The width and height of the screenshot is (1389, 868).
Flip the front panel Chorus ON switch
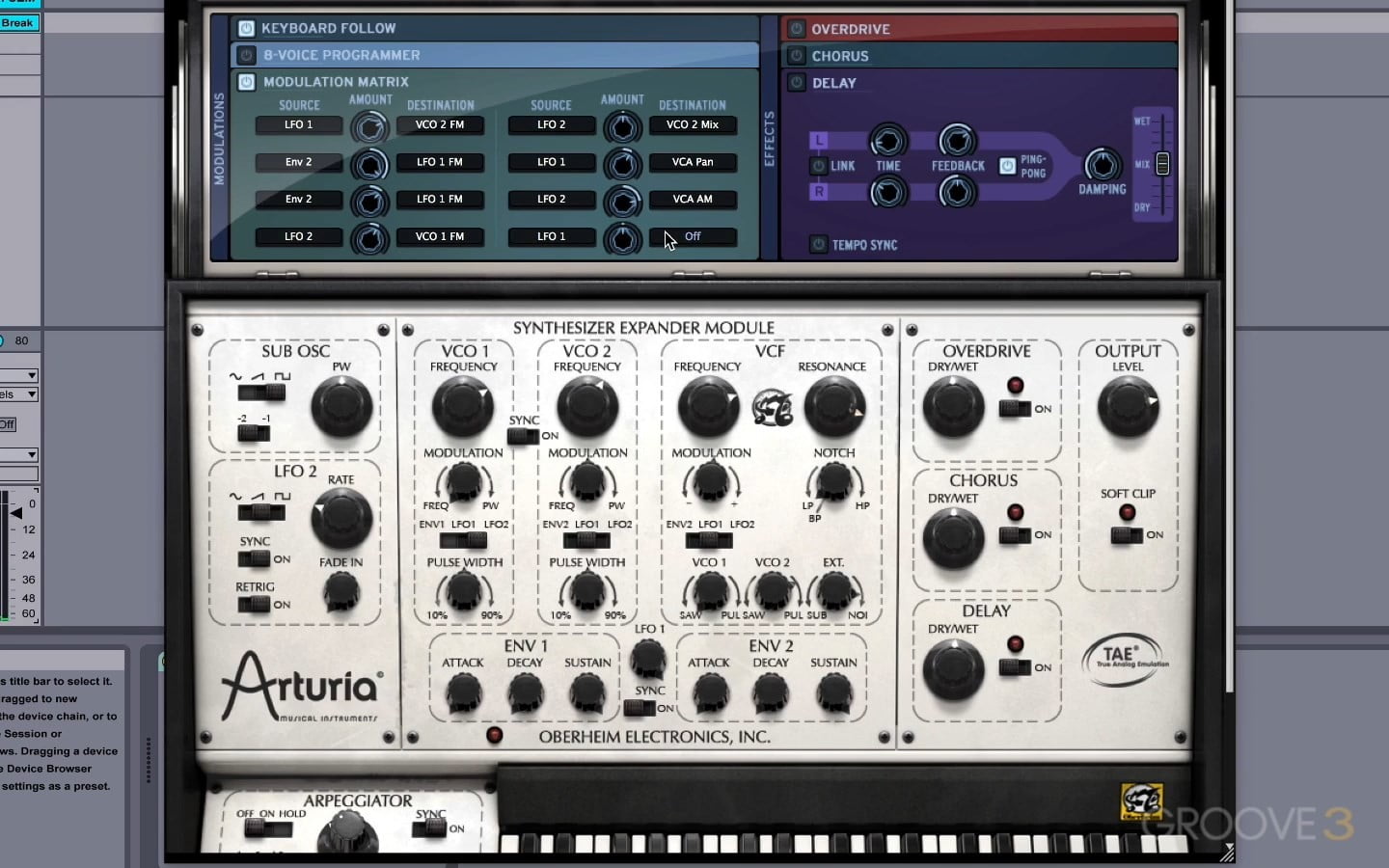coord(1015,534)
